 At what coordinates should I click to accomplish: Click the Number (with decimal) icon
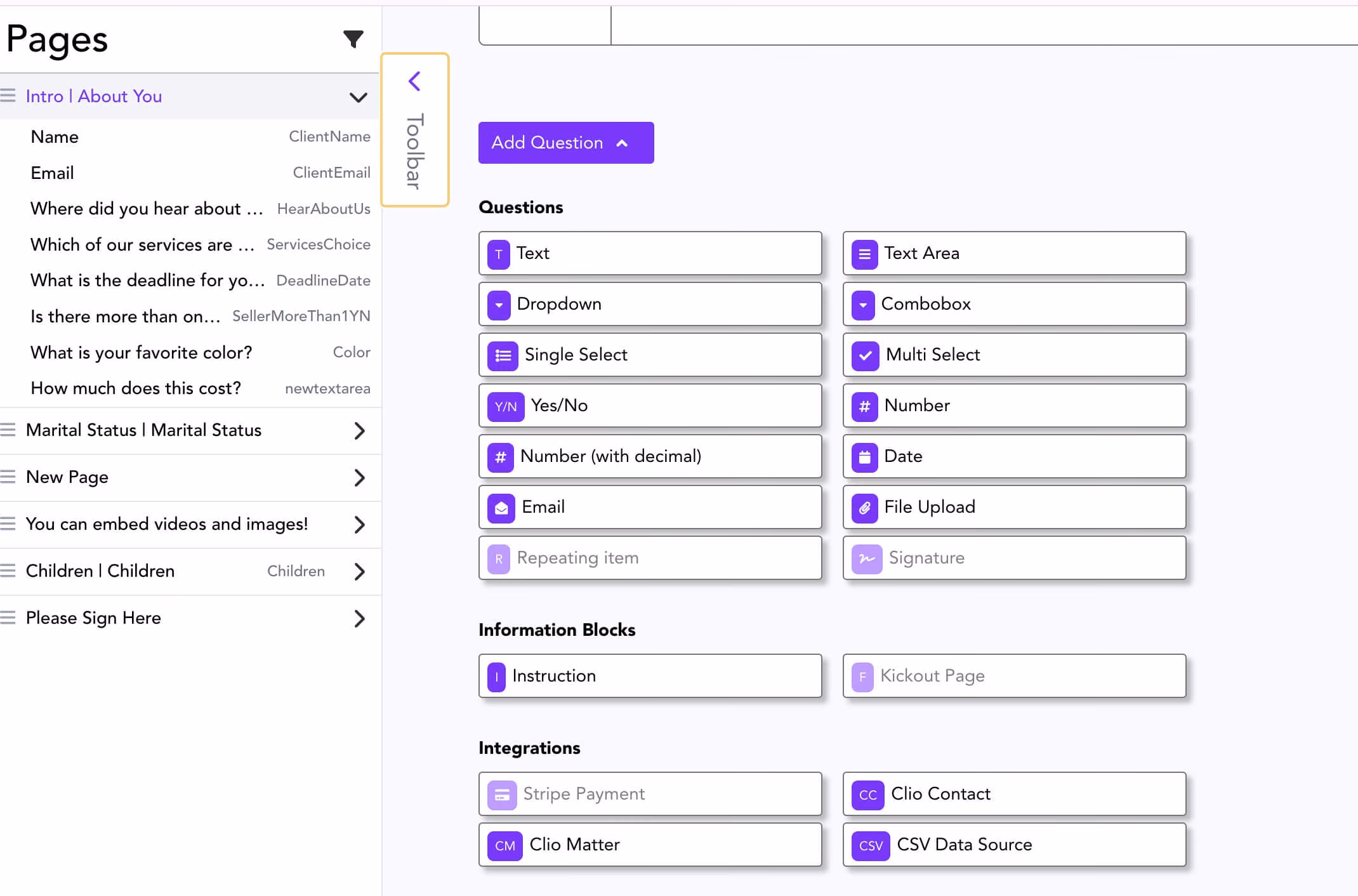coord(500,458)
